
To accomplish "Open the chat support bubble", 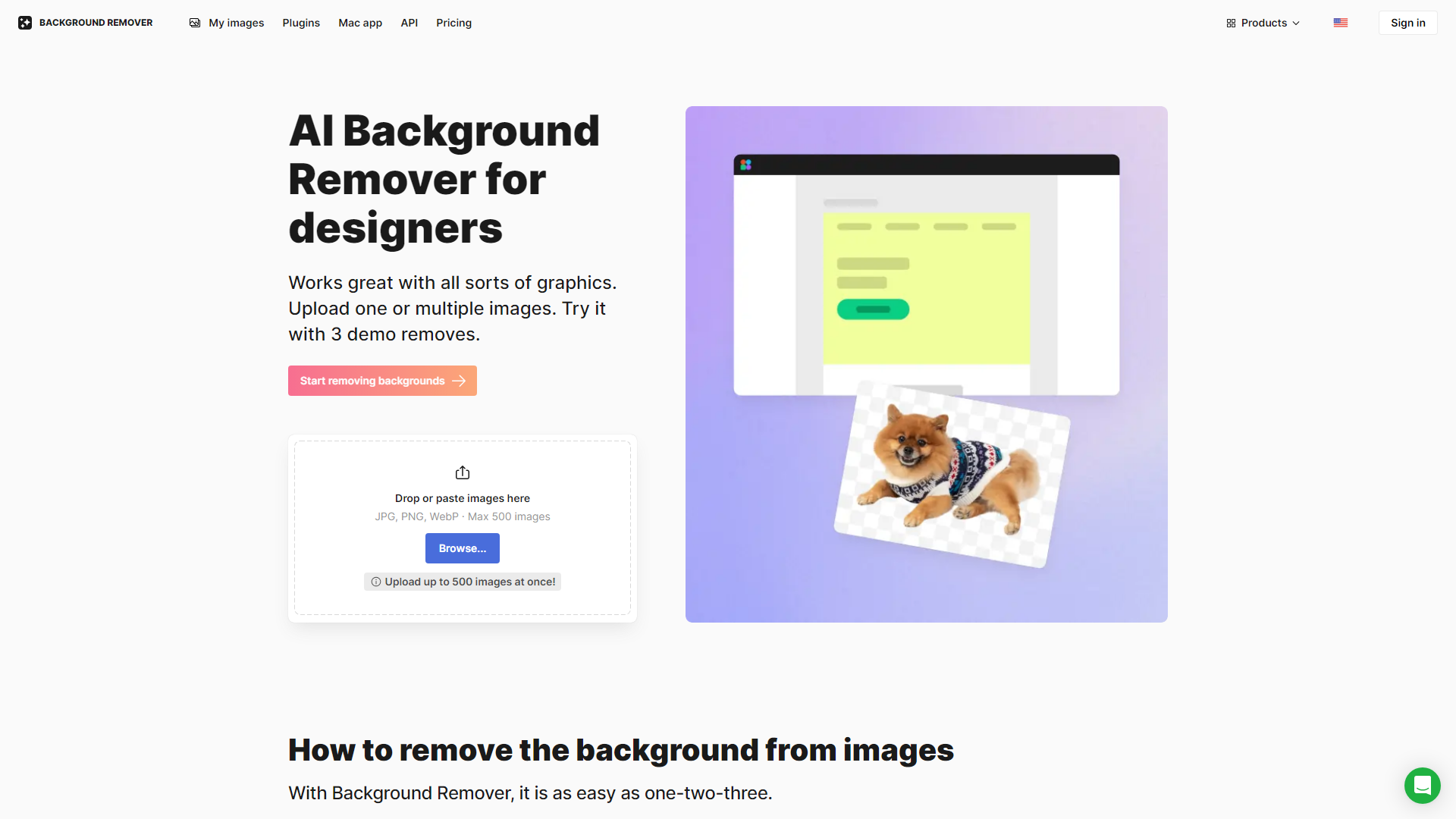I will pos(1422,786).
